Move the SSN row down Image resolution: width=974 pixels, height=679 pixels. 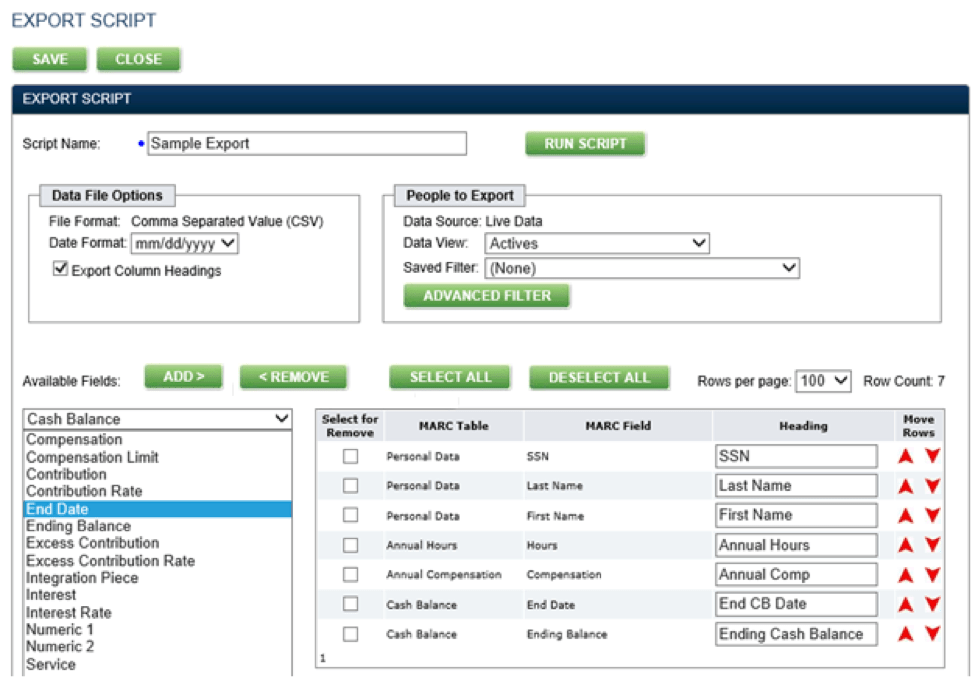(x=932, y=455)
